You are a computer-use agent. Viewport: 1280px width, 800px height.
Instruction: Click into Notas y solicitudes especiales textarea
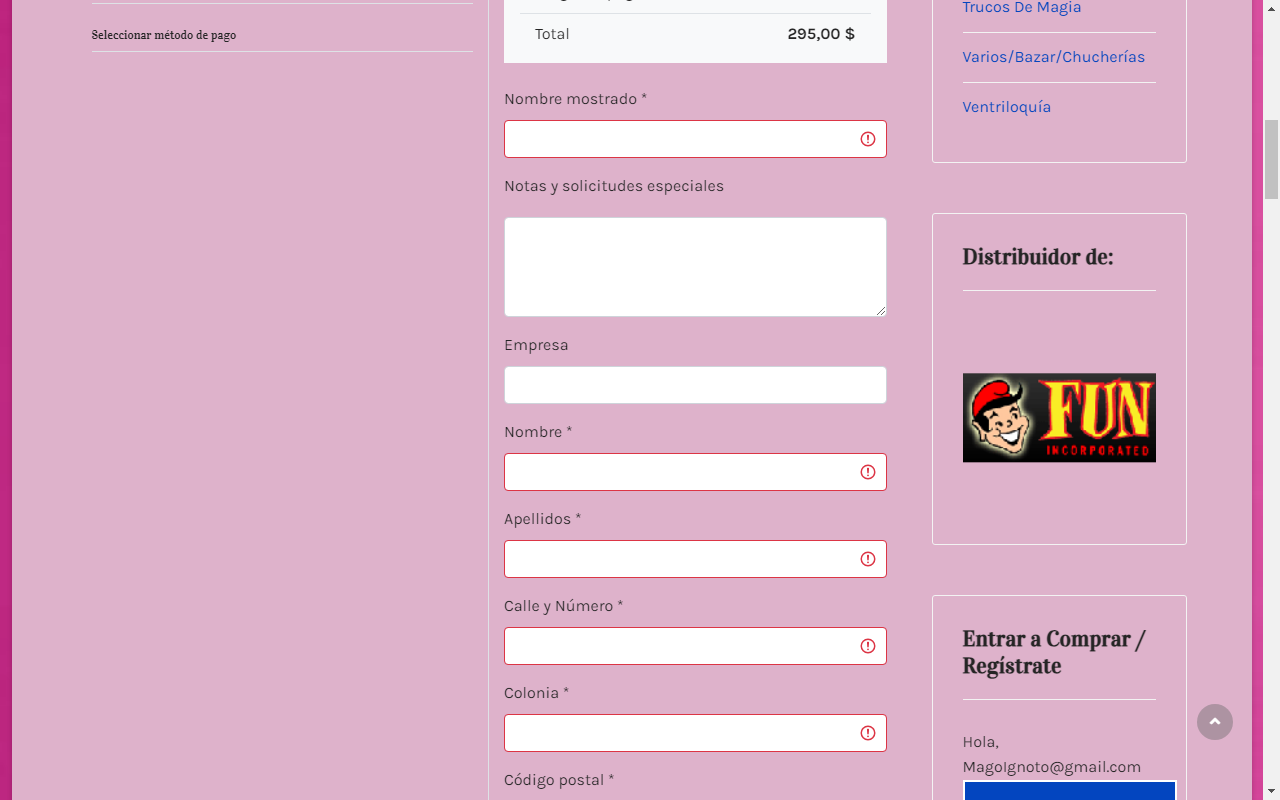coord(695,267)
